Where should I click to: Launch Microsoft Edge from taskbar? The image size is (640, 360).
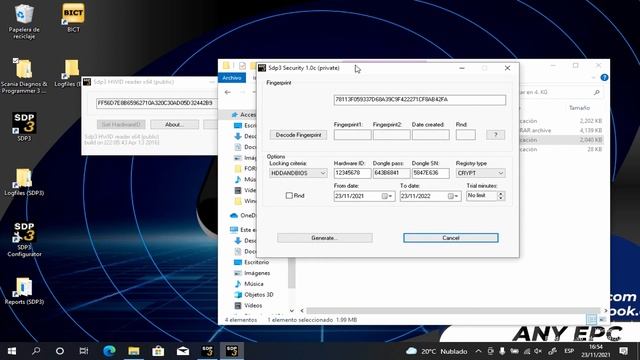coord(109,351)
